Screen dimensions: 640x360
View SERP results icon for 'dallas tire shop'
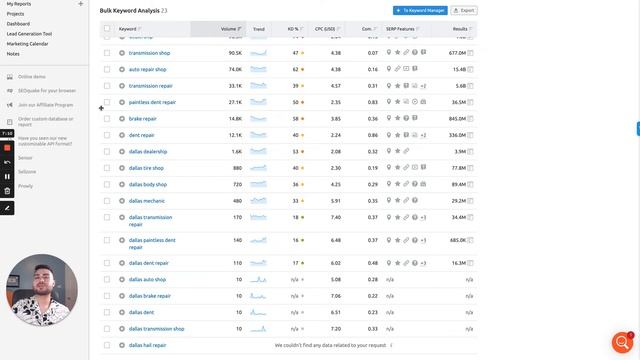point(471,168)
